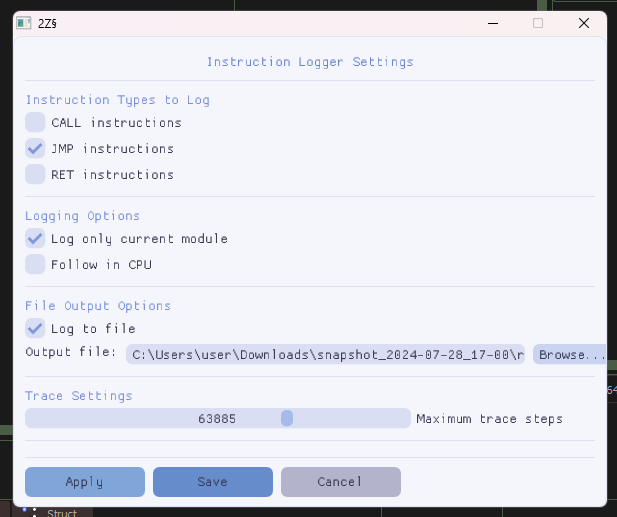Viewport: 617px width, 517px height.
Task: Click the Output file path field
Action: 326,355
